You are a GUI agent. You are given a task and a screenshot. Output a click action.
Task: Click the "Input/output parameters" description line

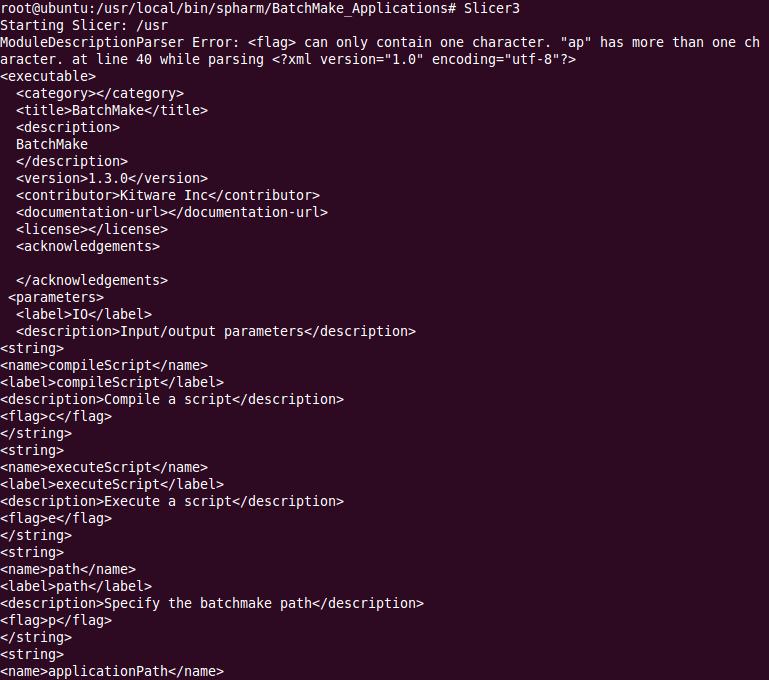[x=216, y=331]
